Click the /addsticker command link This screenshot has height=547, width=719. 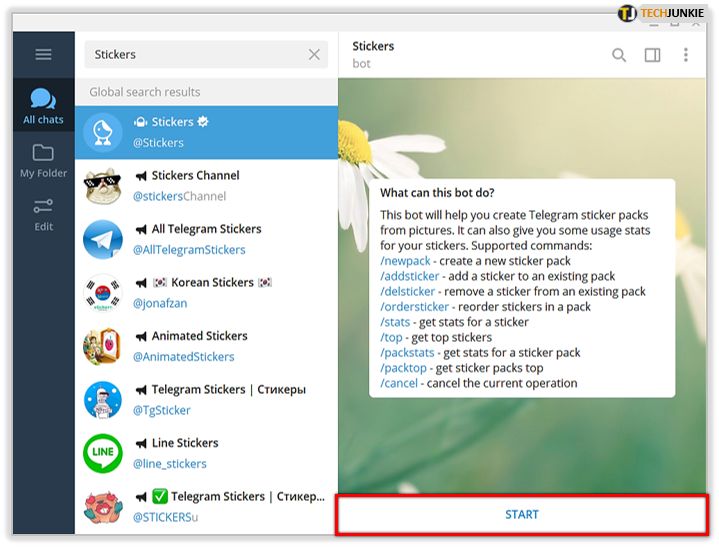410,276
